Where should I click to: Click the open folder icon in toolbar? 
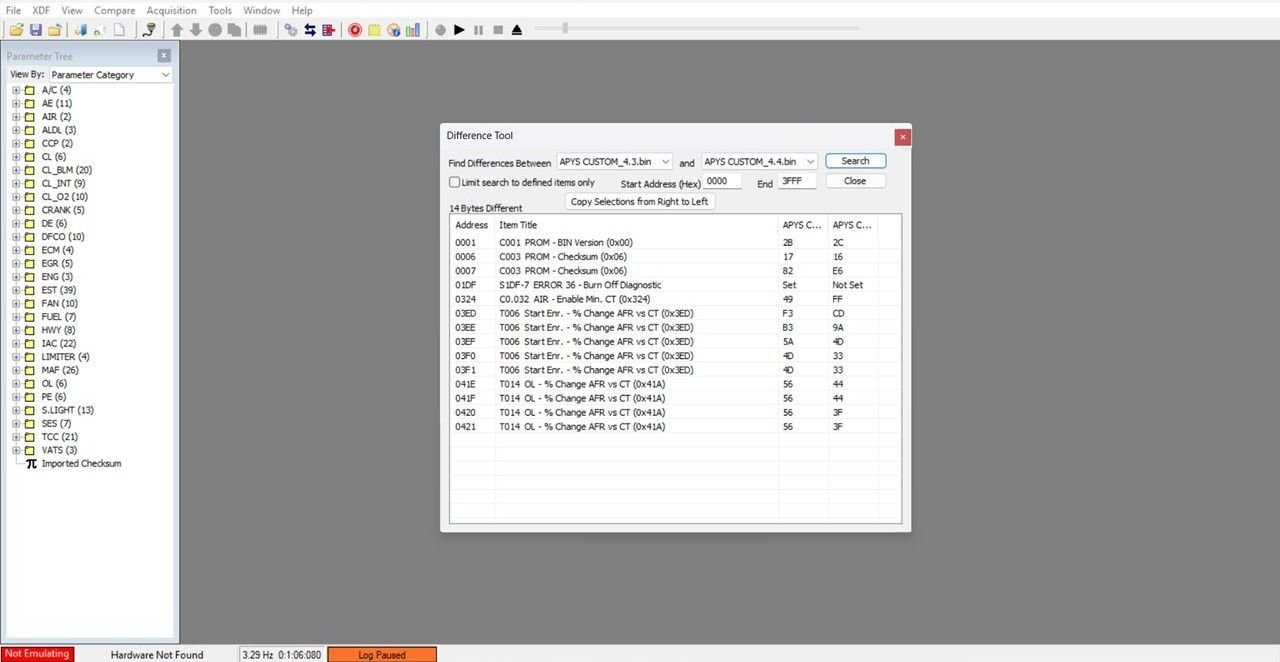point(16,30)
